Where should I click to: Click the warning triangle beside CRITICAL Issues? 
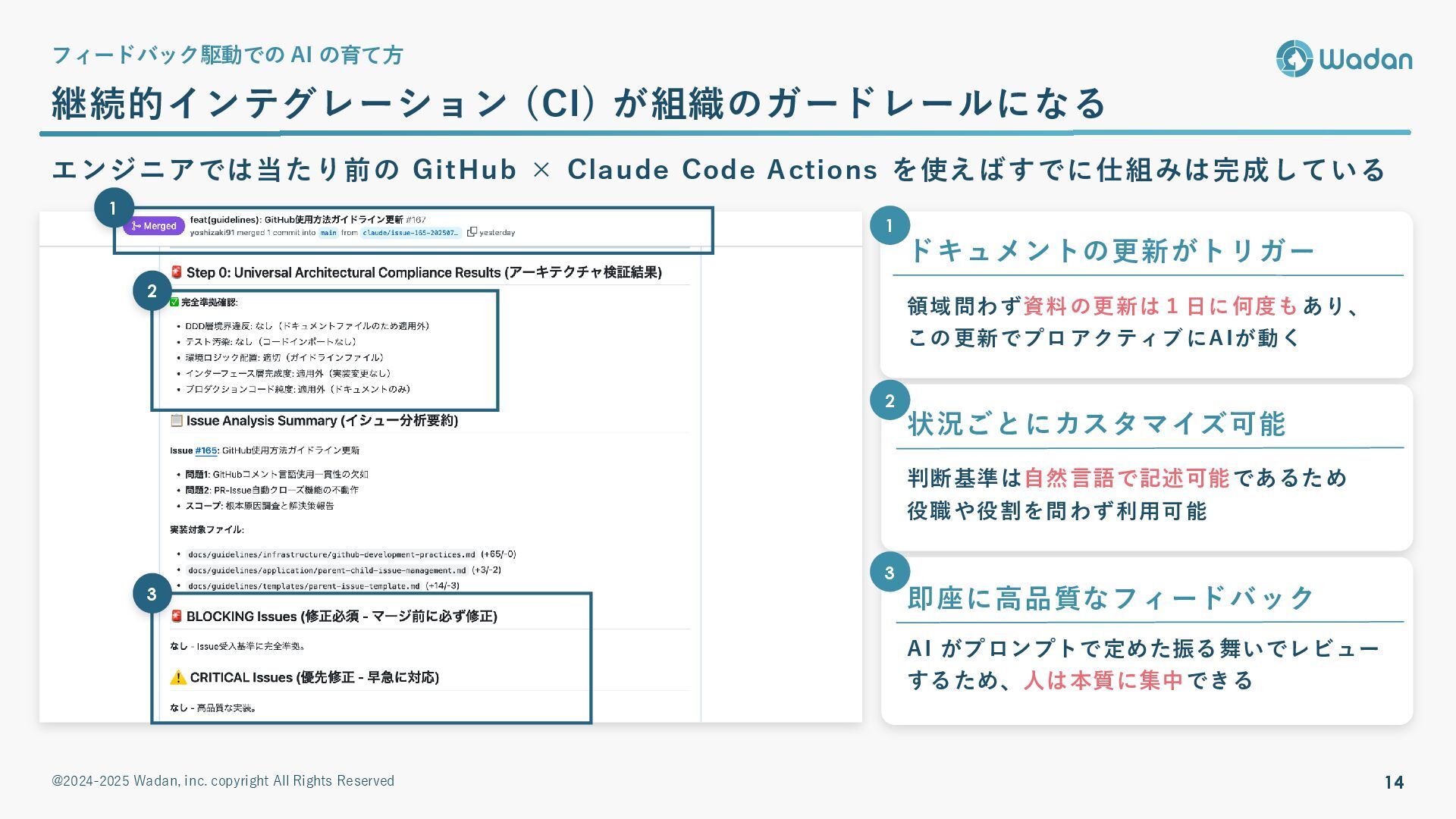click(178, 677)
